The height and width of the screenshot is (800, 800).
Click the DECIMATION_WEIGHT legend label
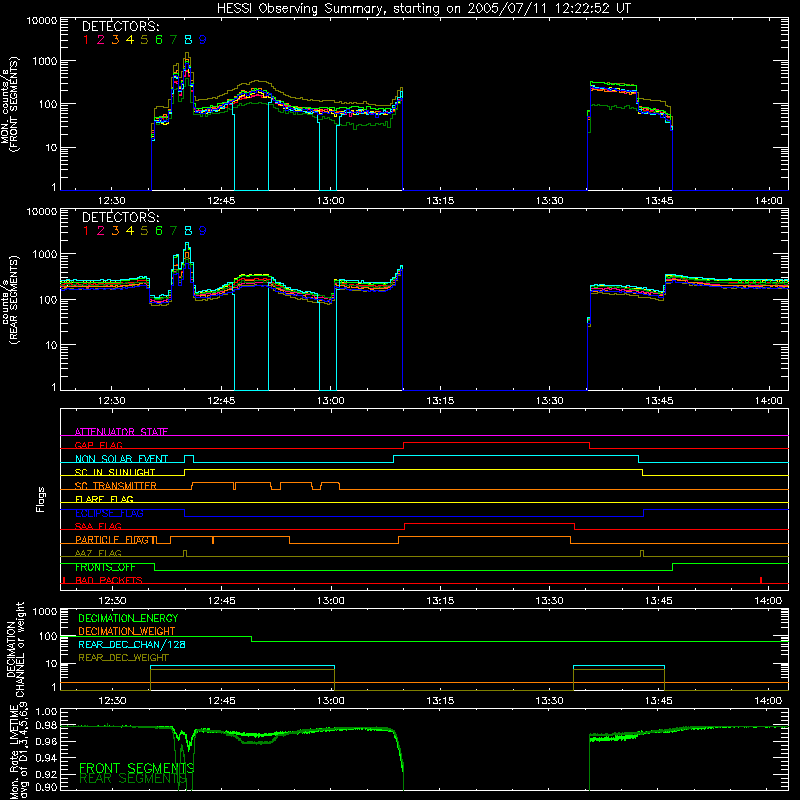point(127,632)
